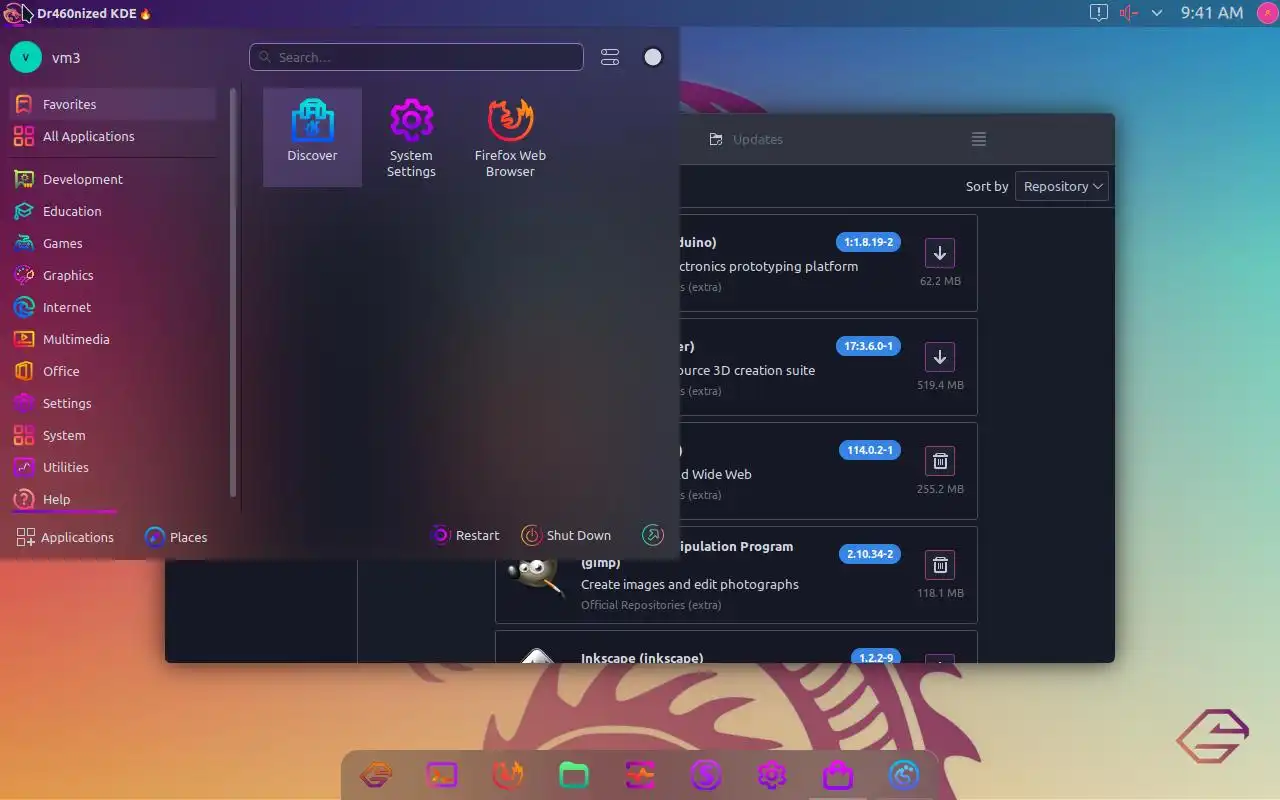The image size is (1280, 800).
Task: Open more session options next to Shut Down
Action: (653, 535)
